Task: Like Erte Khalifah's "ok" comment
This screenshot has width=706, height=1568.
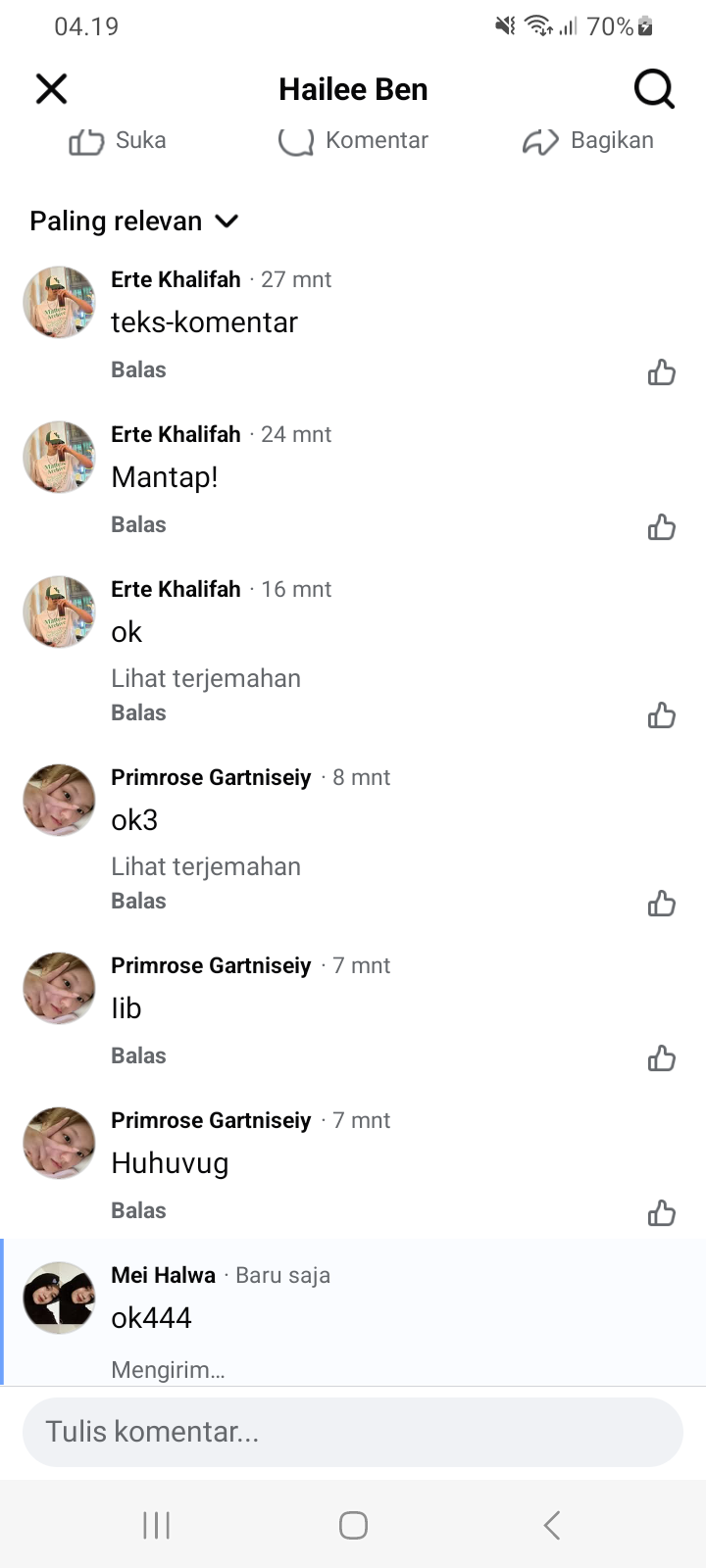Action: coord(662,715)
